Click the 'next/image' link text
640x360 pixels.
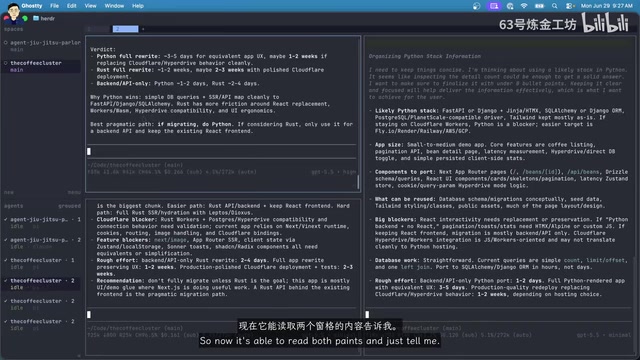[170, 240]
